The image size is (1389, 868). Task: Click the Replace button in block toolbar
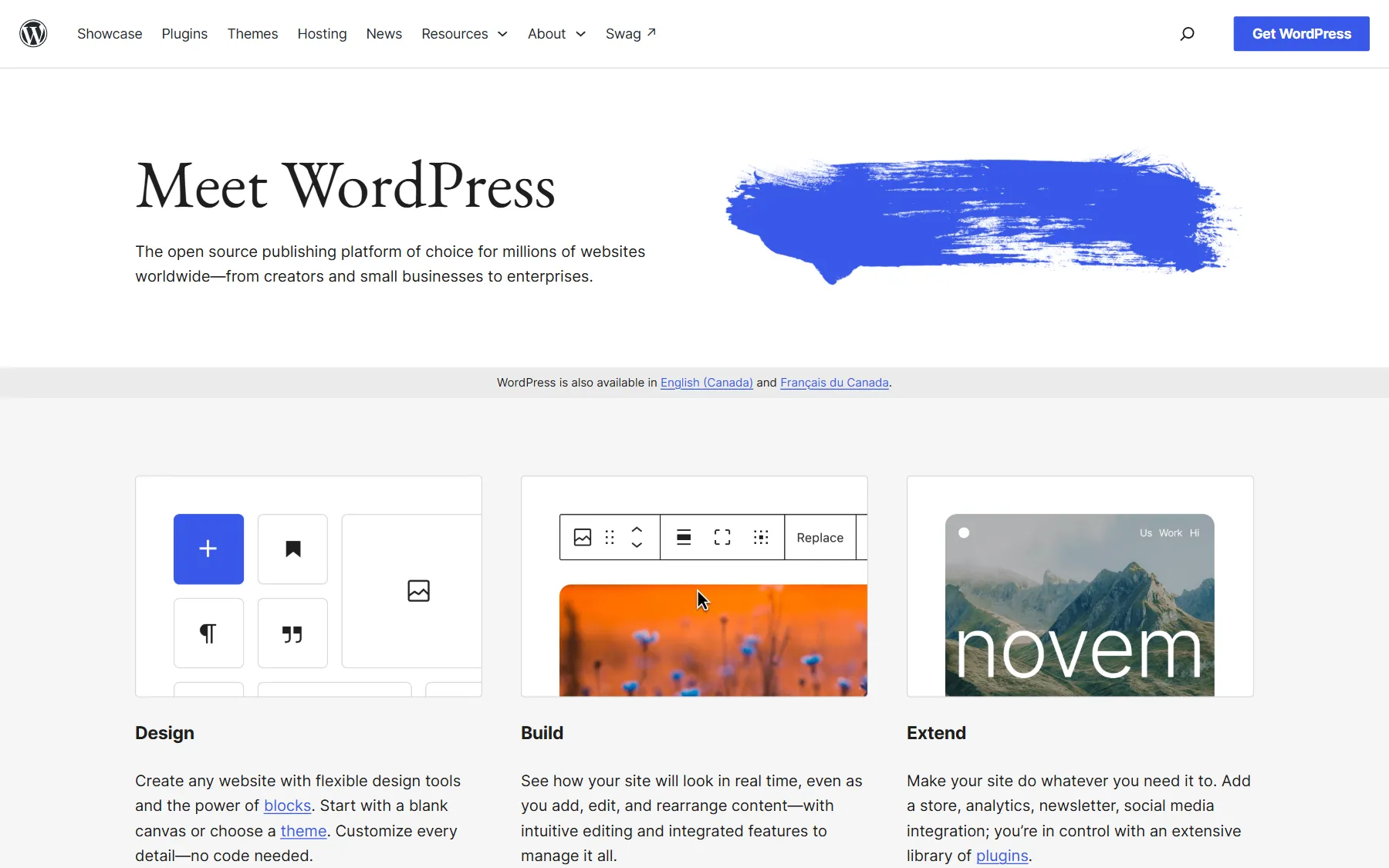820,538
